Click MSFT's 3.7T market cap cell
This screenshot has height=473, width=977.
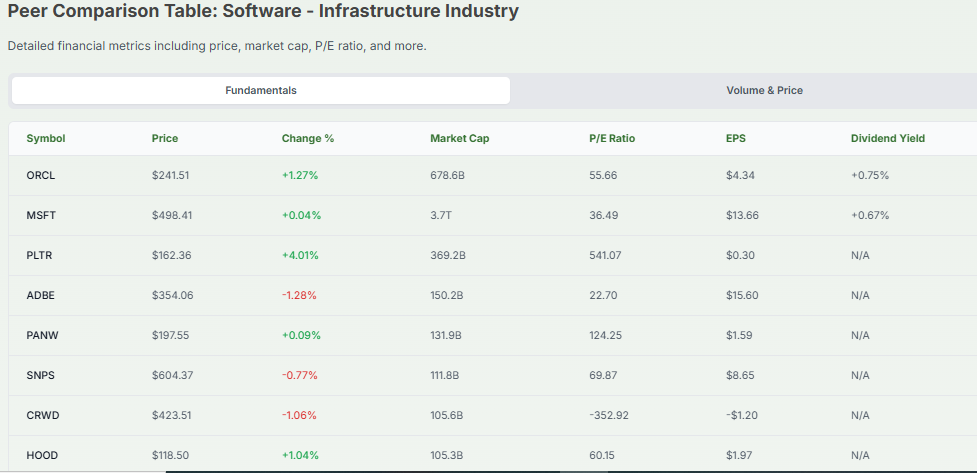coord(441,215)
